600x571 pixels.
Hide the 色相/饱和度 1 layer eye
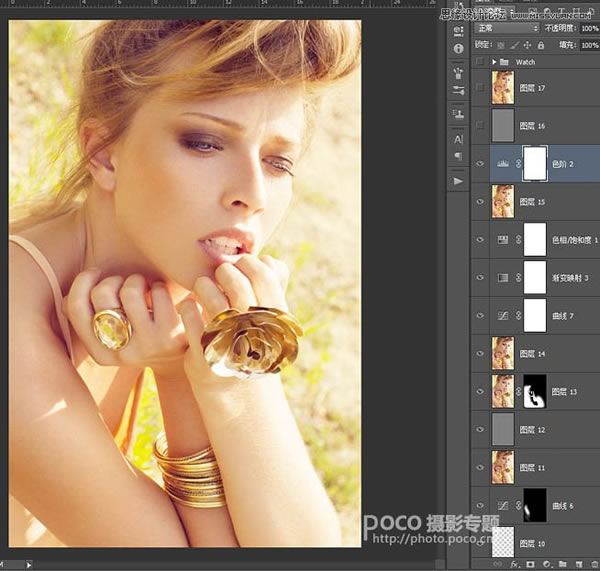pos(480,240)
